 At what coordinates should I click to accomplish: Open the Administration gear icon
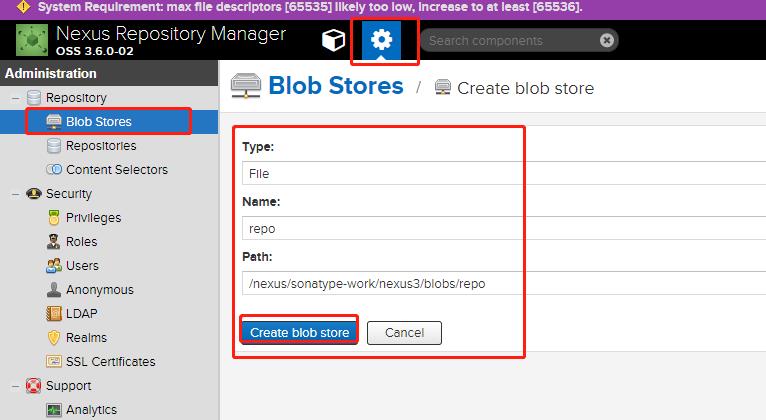point(382,40)
